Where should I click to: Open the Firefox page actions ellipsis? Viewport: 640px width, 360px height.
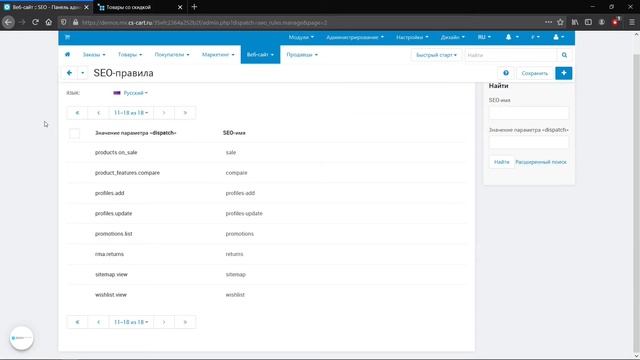pyautogui.click(x=548, y=22)
